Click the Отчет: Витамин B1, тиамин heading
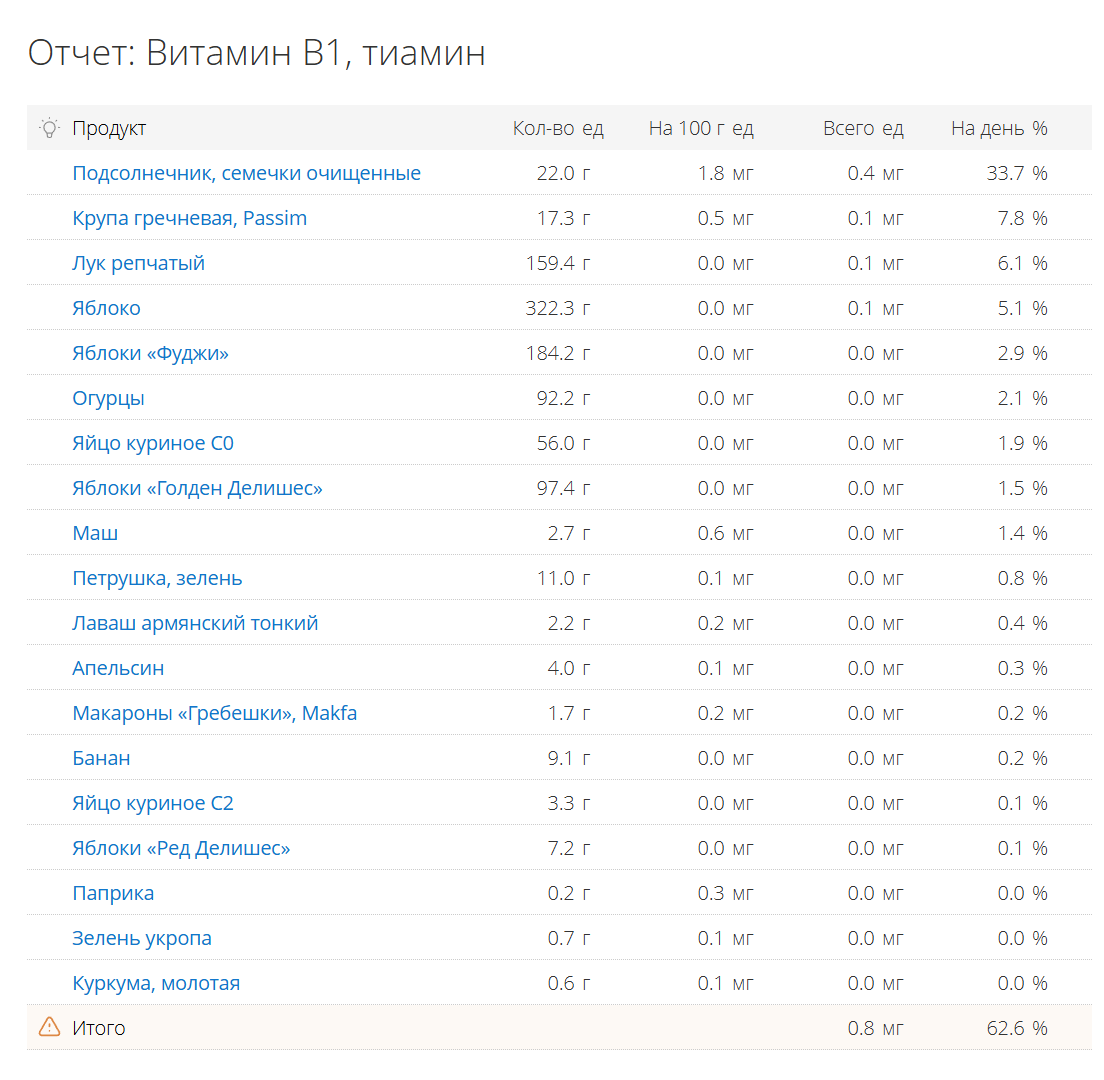 tap(256, 54)
